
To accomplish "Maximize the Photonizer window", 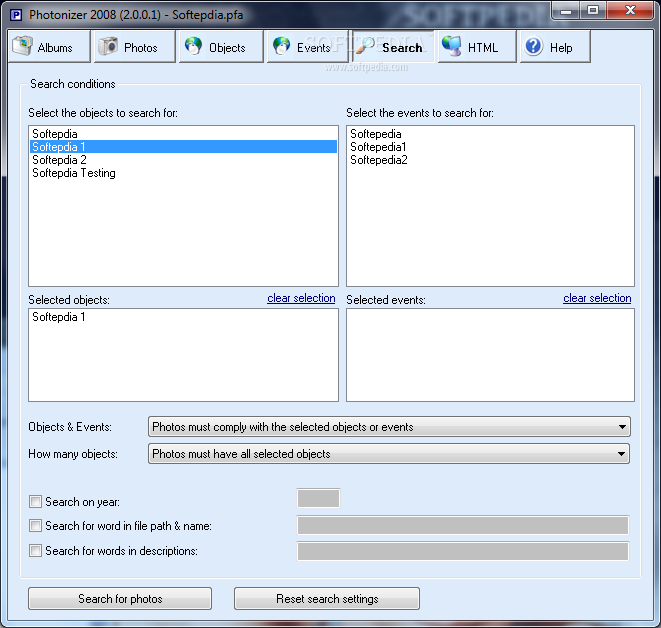I will 593,10.
